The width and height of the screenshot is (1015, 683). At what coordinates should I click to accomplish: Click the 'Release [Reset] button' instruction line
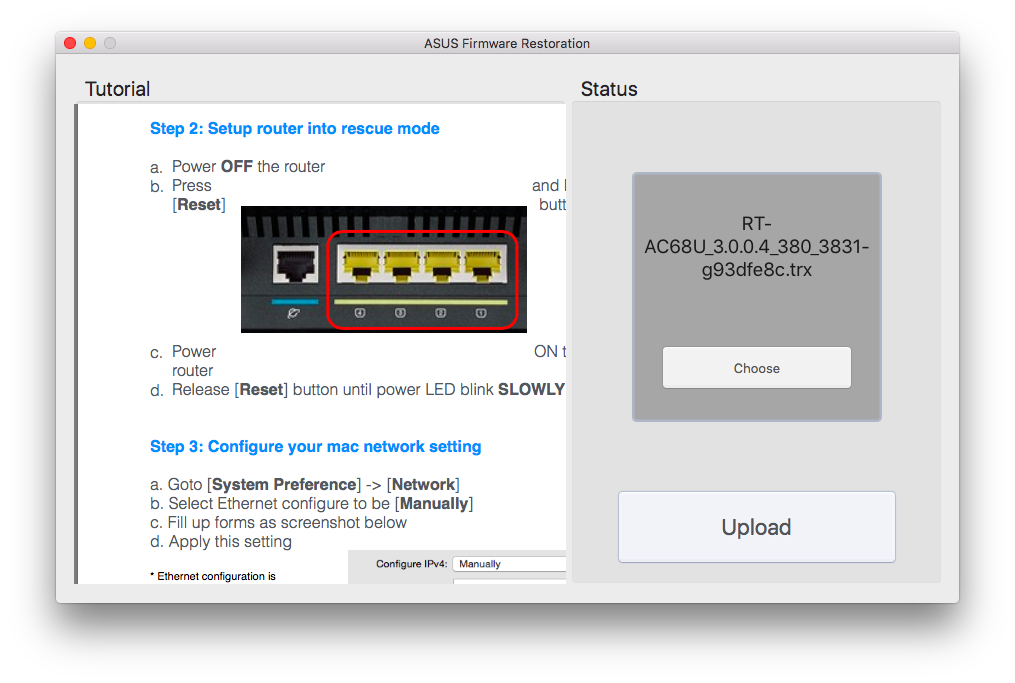click(357, 390)
